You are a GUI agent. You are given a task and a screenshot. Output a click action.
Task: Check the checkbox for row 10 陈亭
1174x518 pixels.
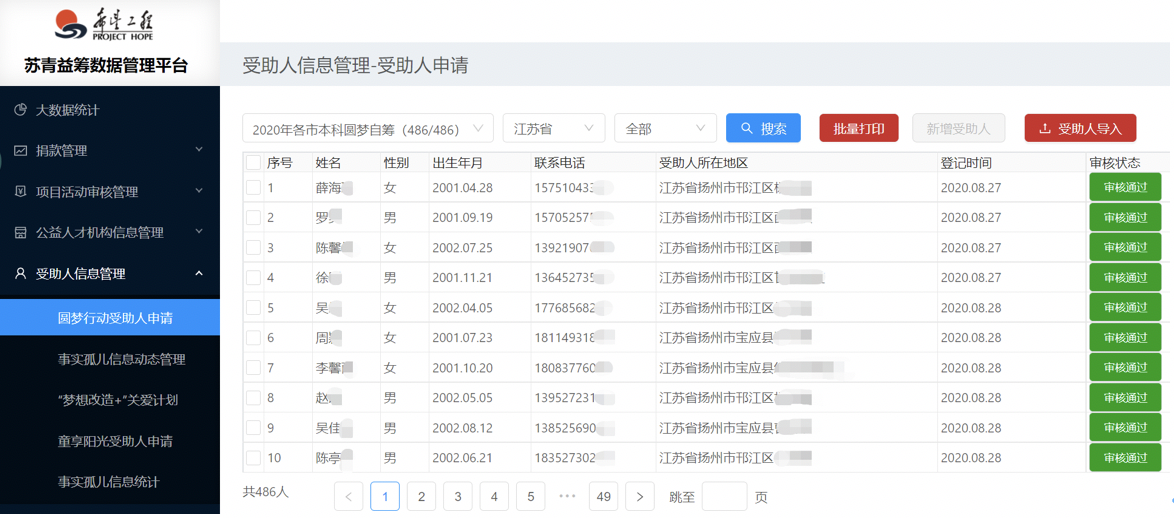coord(254,457)
